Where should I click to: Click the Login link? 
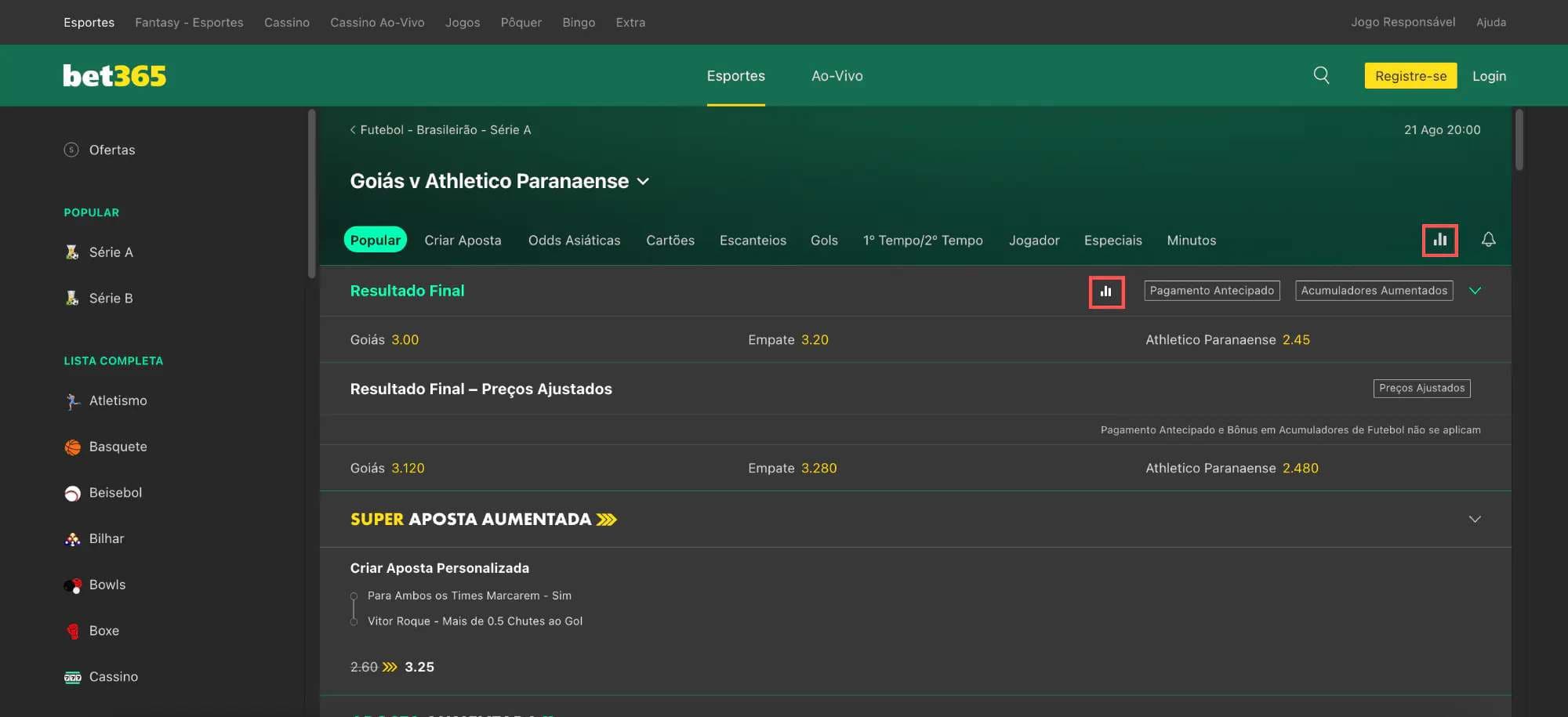[1489, 76]
